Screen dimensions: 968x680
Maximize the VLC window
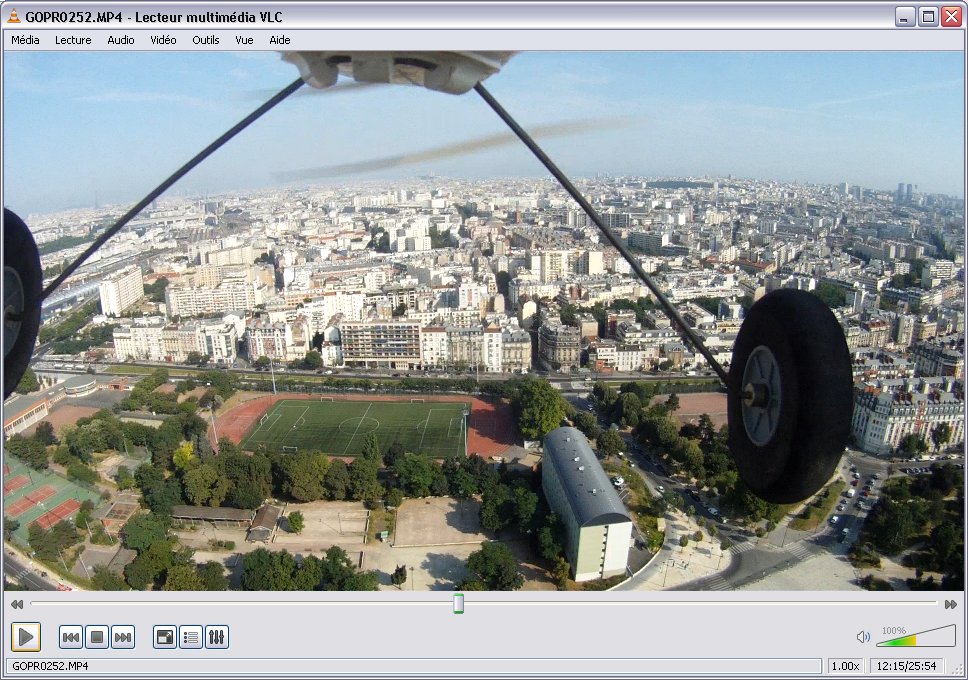tap(928, 17)
